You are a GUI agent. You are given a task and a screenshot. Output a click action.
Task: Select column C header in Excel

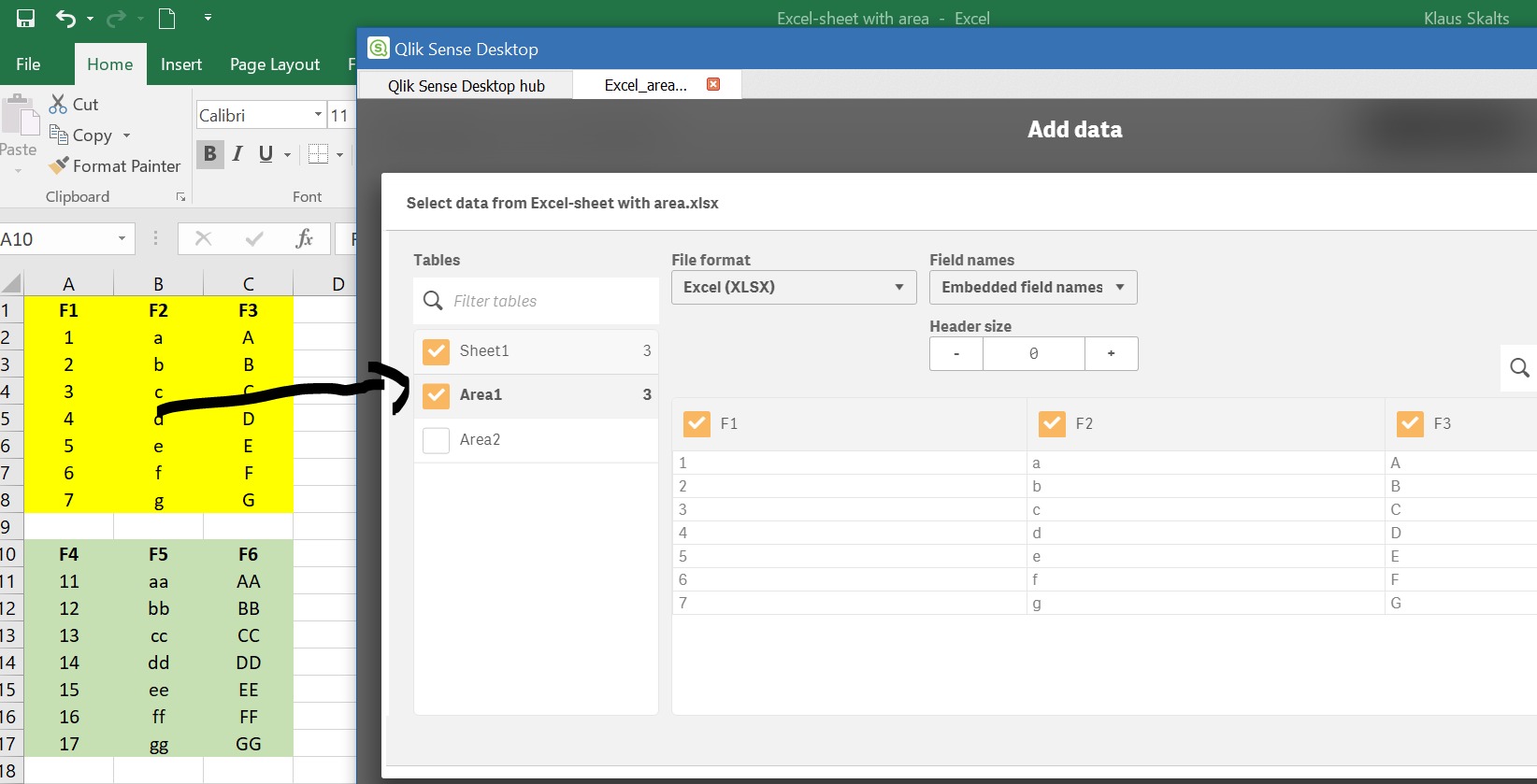coord(248,284)
